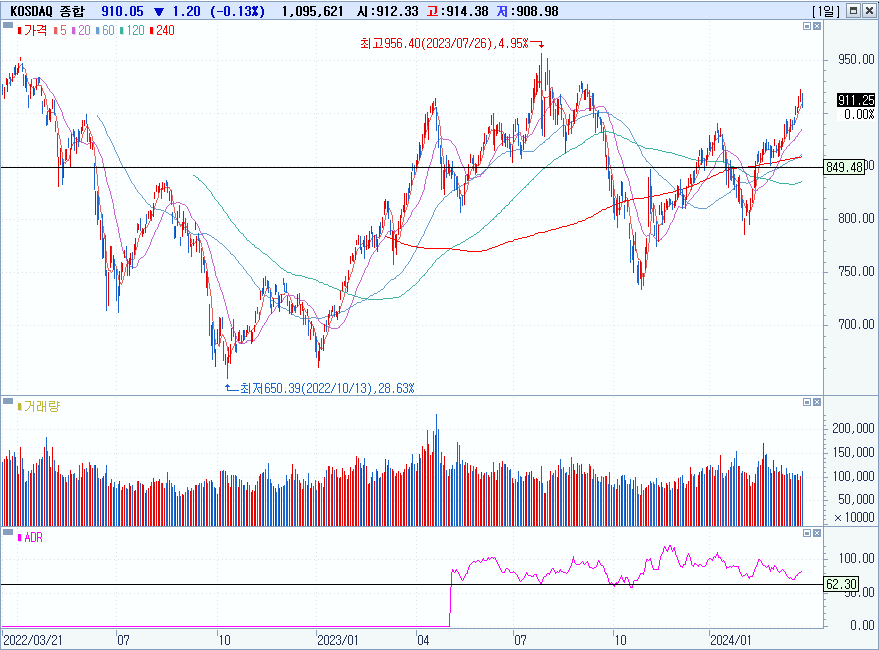Click the change amount 1.20
This screenshot has width=879, height=650.
tap(187, 11)
